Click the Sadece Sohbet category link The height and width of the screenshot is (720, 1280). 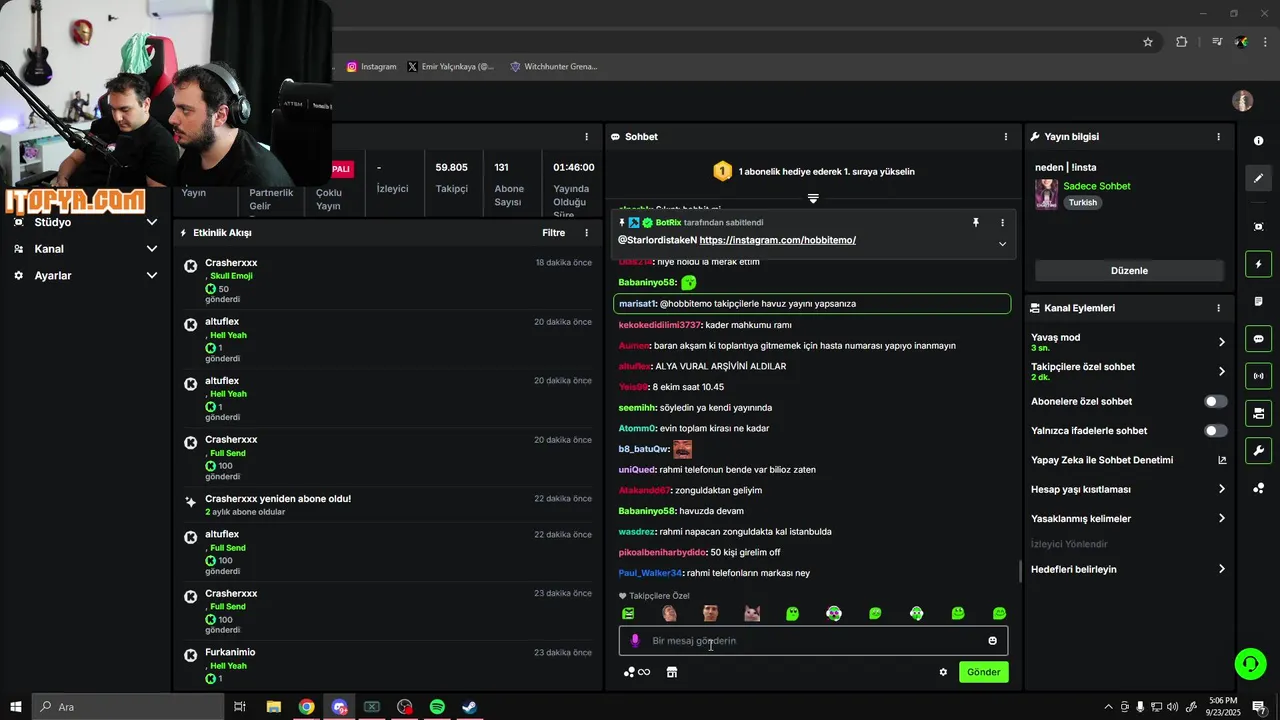1097,186
